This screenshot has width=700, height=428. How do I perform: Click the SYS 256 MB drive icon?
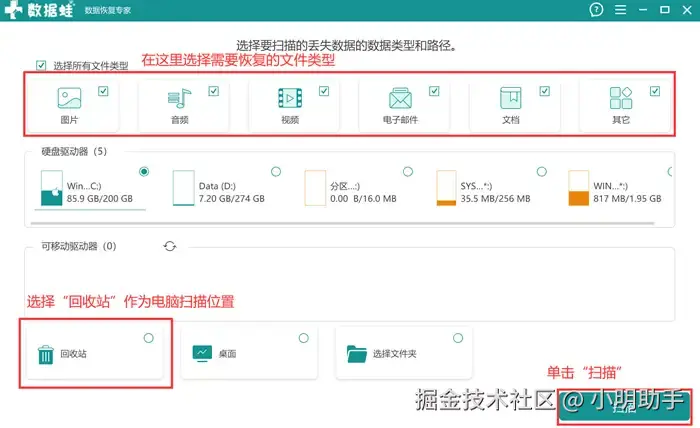[446, 188]
